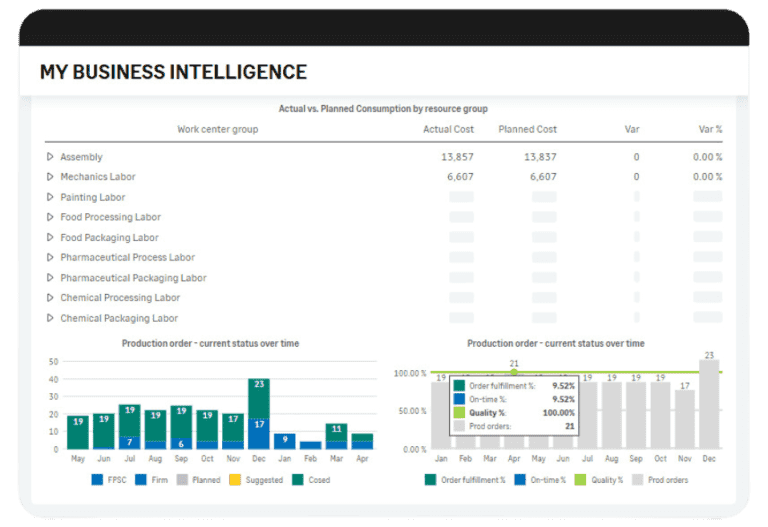The image size is (768, 527).
Task: Expand Pharmaceutical Process Labor tree item
Action: click(x=50, y=258)
